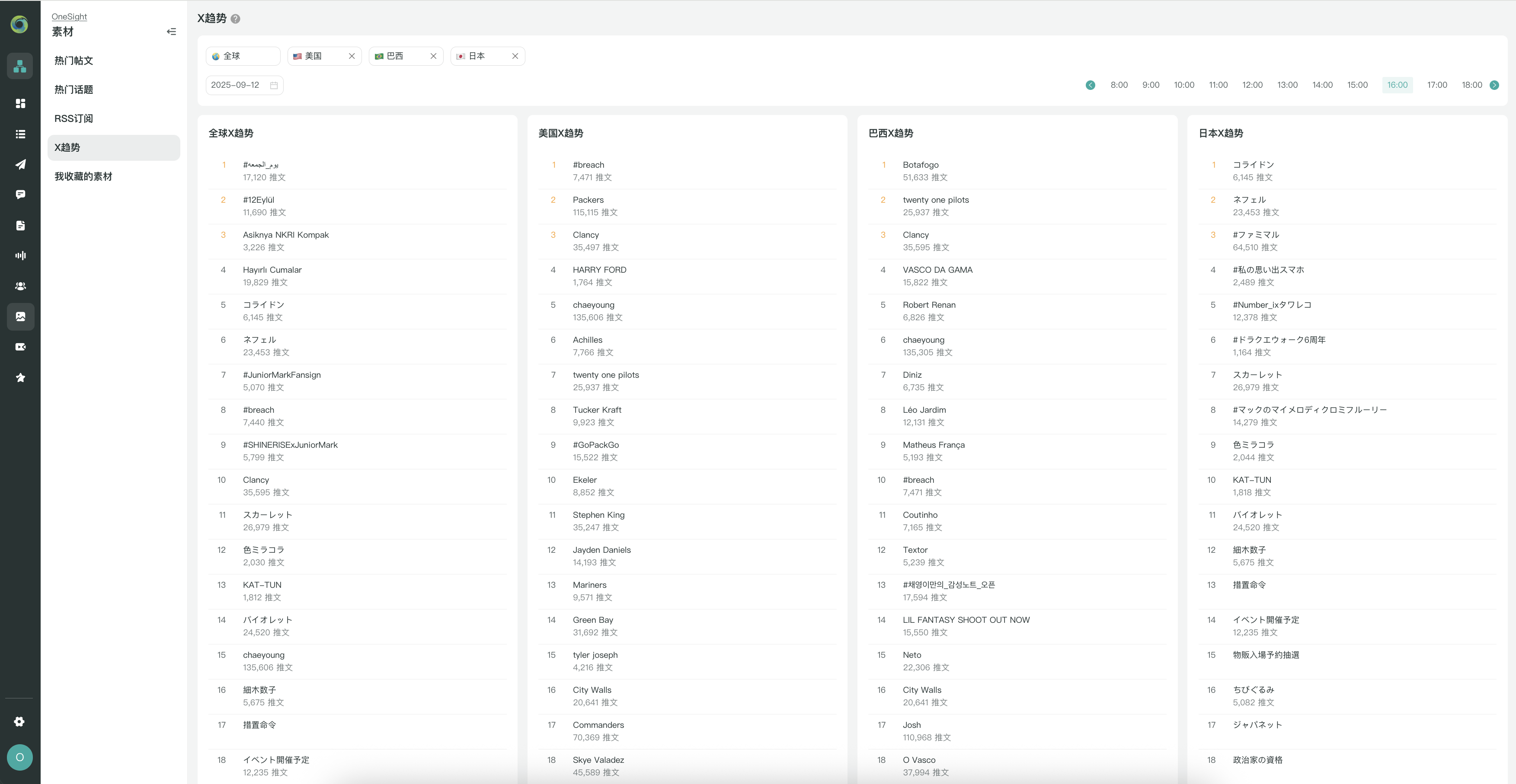Open the dashboard grid icon in the sidebar
Viewport: 1516px width, 784px height.
pos(20,104)
